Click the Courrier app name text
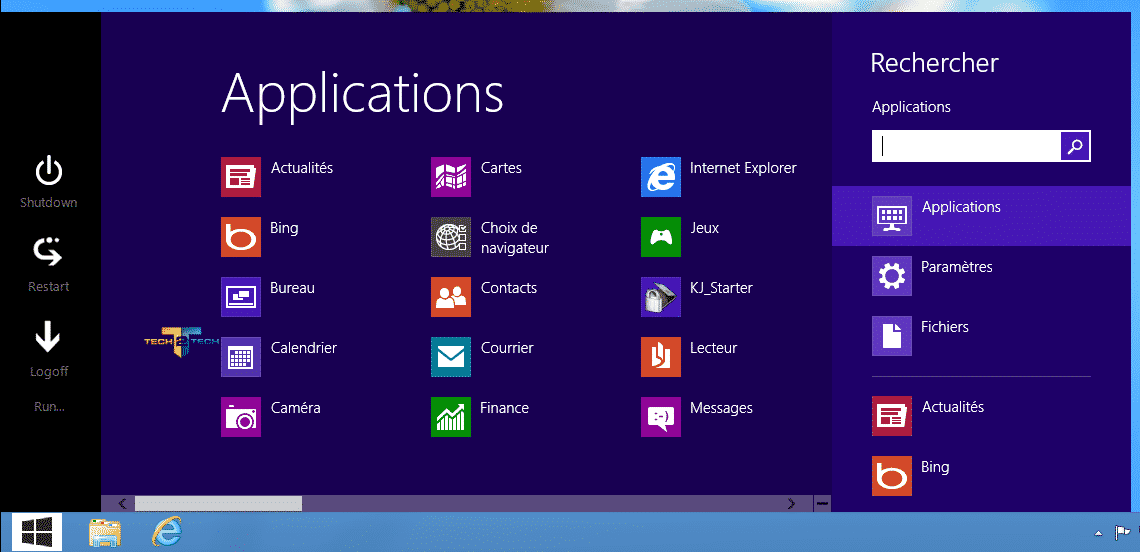1140x552 pixels. pos(507,348)
